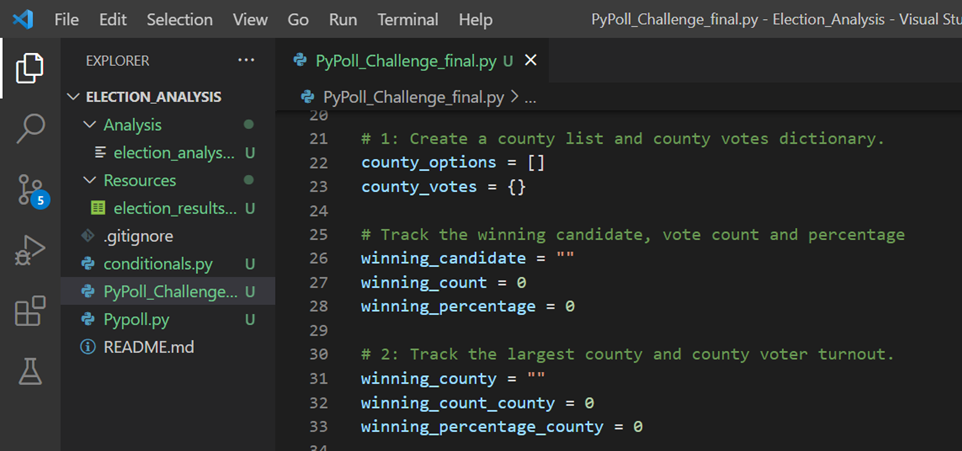This screenshot has width=962, height=451.
Task: Click the comment on line 21 about county list
Action: click(x=623, y=139)
